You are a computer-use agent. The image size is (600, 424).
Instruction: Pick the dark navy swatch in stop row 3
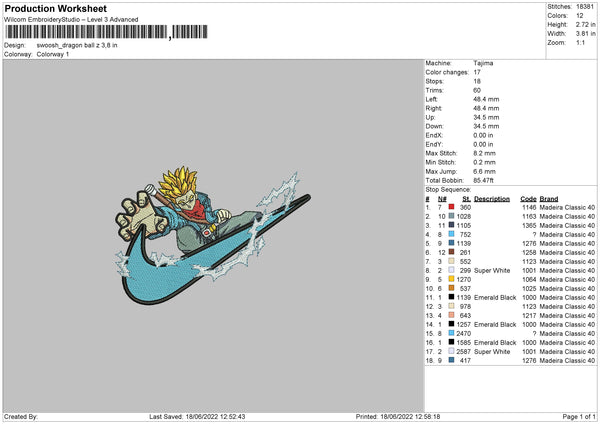click(x=452, y=225)
